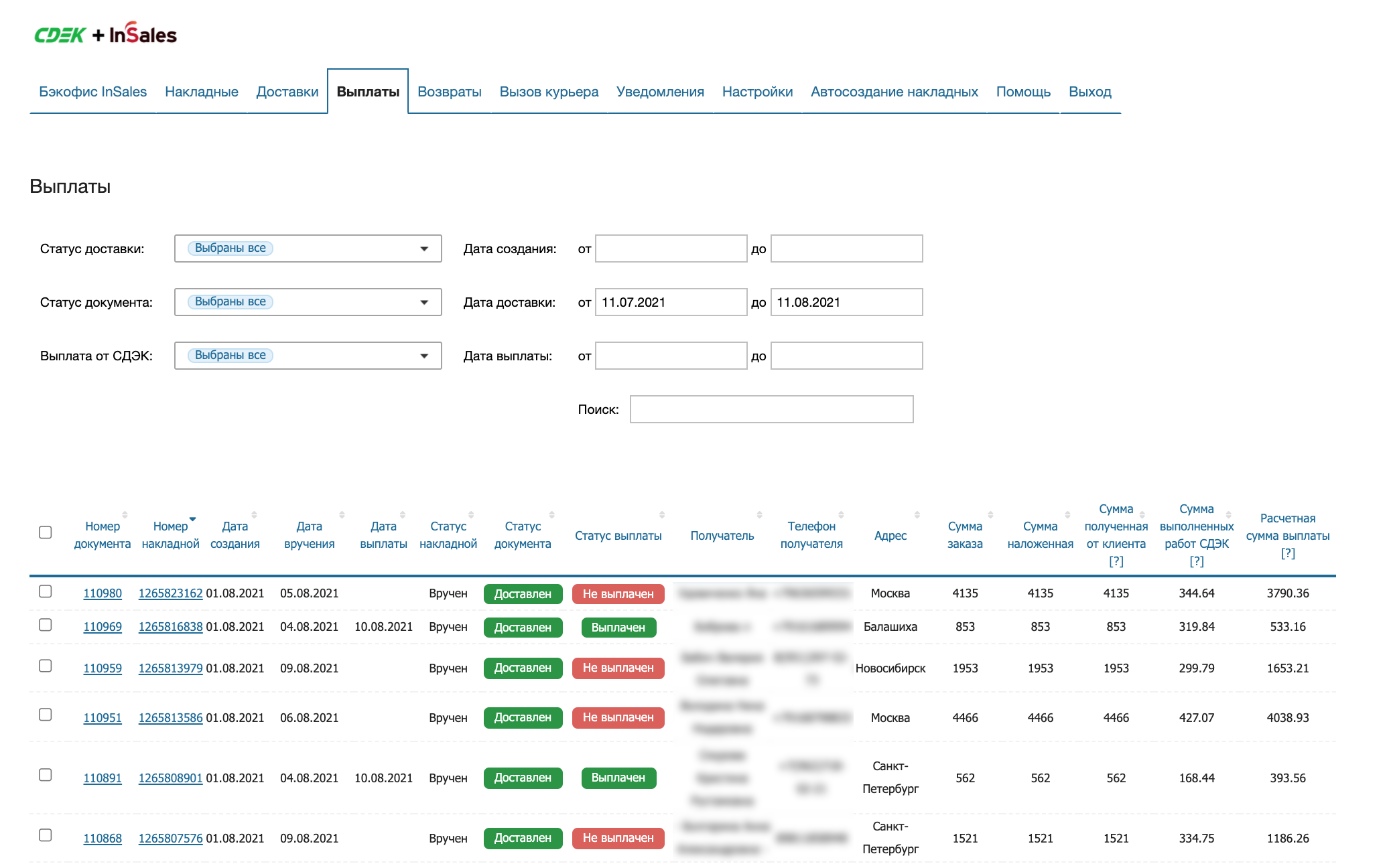Sort by Статус выплаты column icon
Screen dimensions: 1387x868
click(x=661, y=515)
